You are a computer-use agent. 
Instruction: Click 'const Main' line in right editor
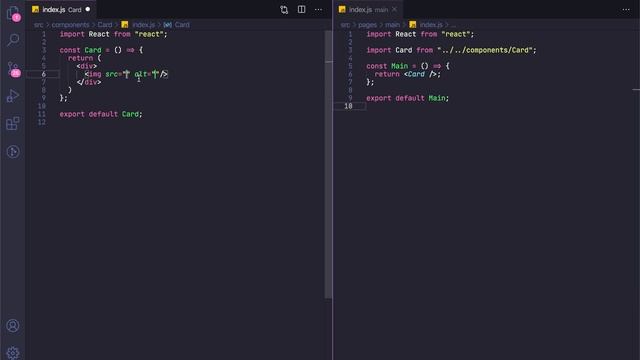pos(408,66)
